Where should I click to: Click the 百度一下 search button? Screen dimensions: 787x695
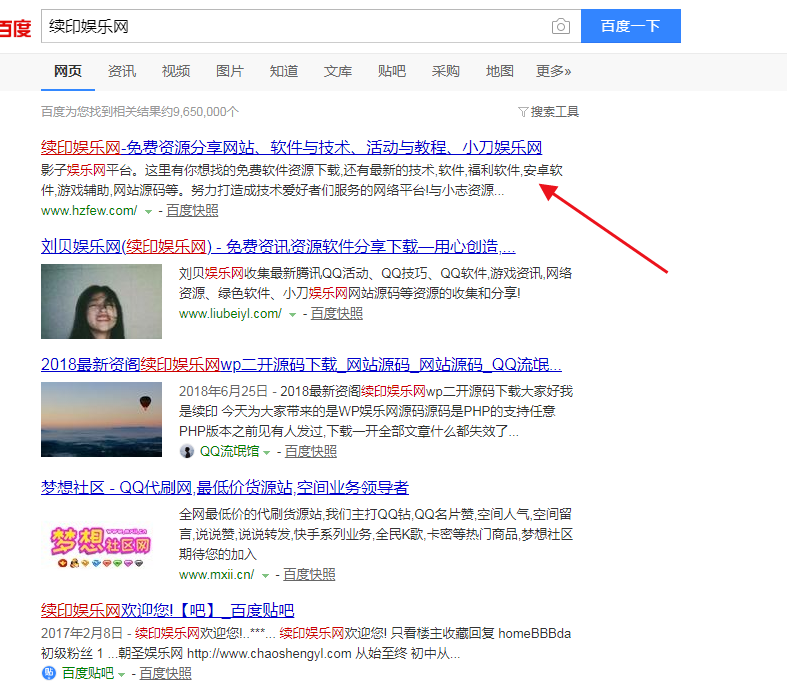pos(631,26)
